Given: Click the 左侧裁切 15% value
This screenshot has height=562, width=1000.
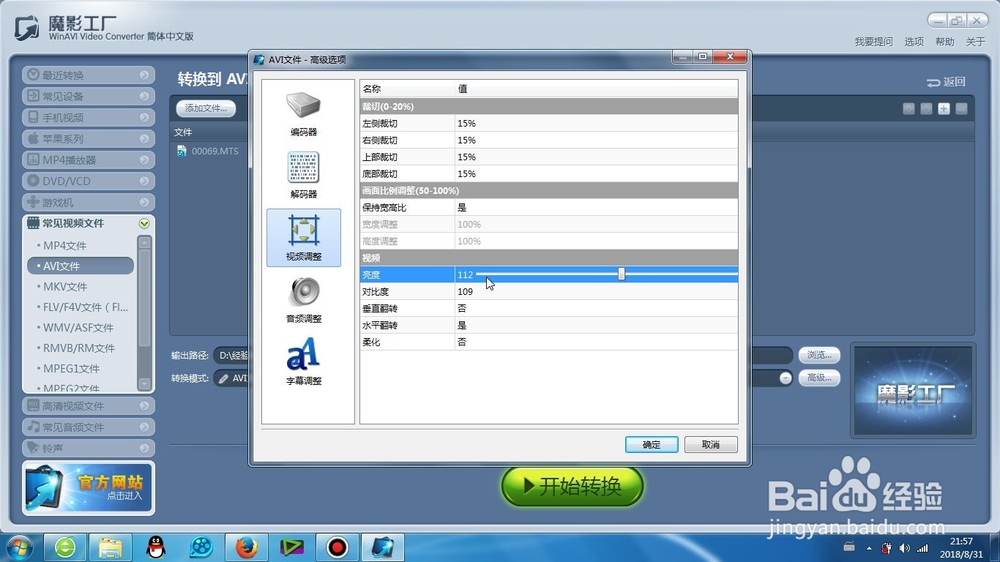Looking at the screenshot, I should (x=466, y=123).
